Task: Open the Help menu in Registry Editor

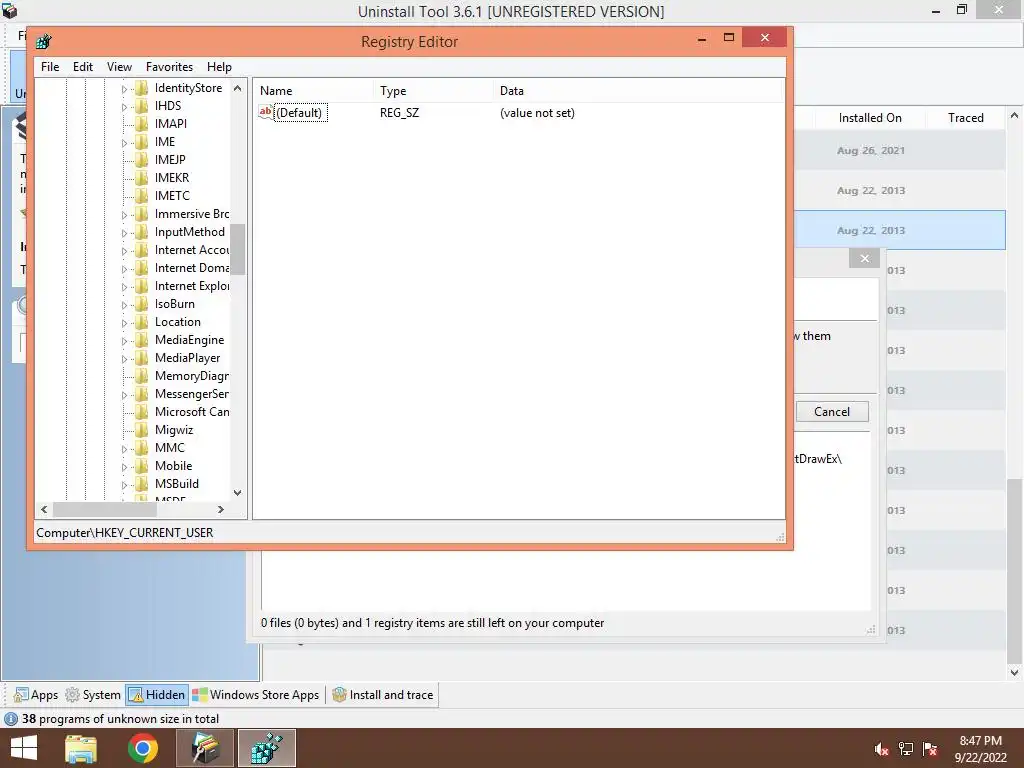Action: coord(219,67)
